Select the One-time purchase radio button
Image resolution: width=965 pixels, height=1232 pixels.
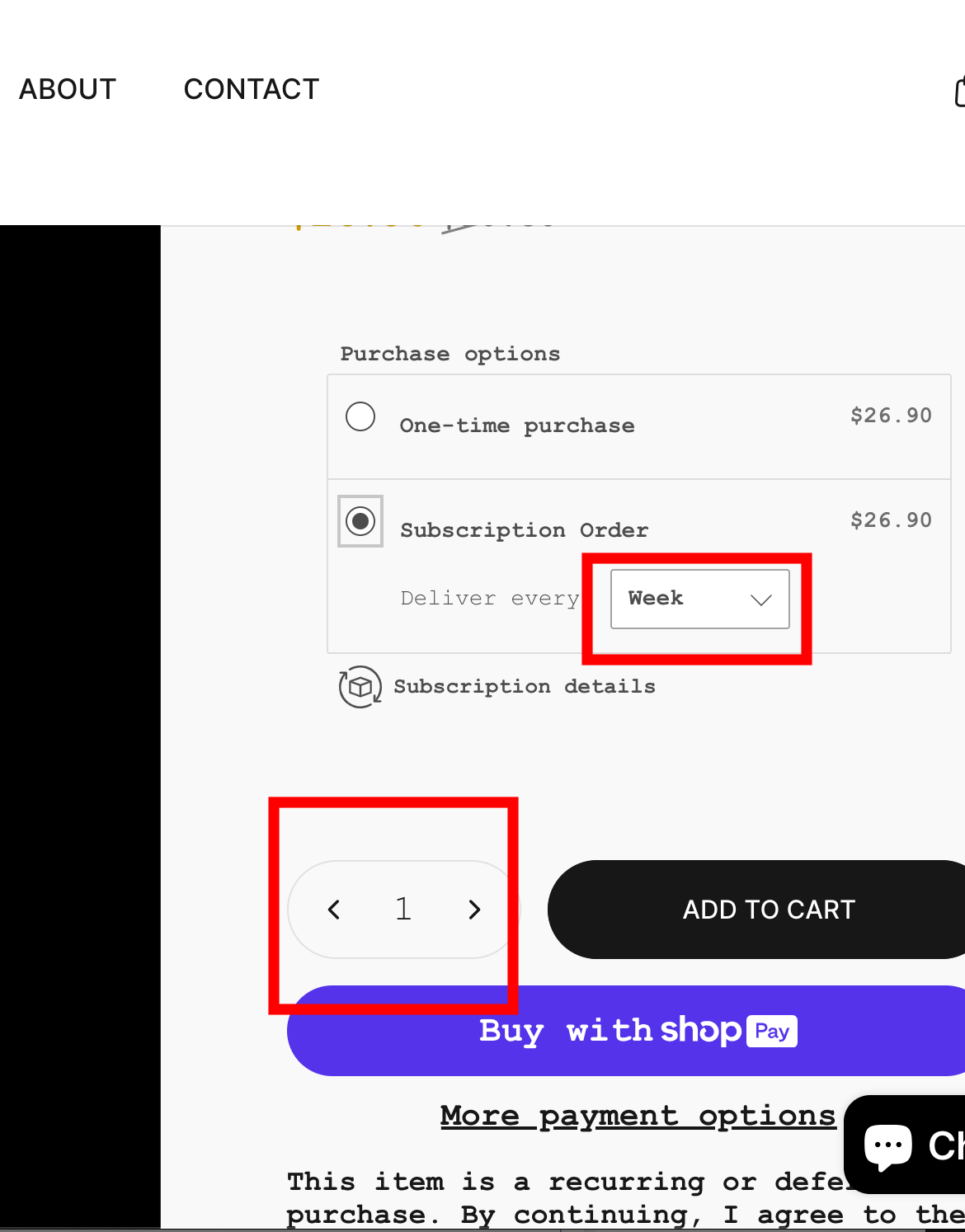coord(360,416)
